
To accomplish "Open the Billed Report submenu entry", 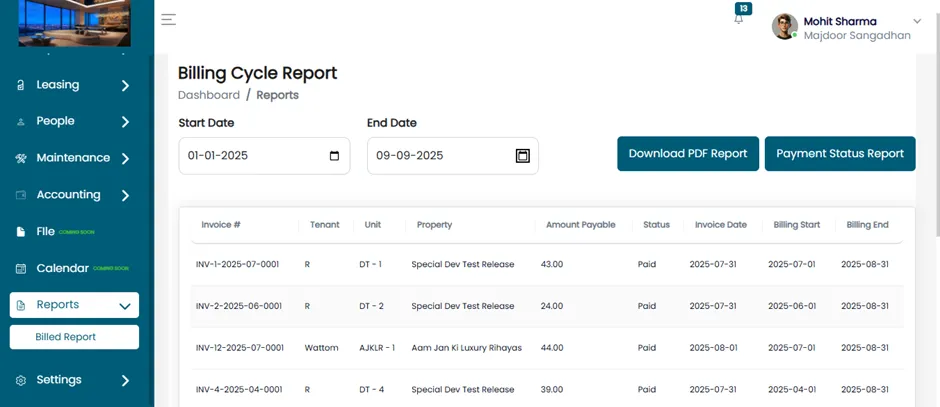I will tap(74, 337).
